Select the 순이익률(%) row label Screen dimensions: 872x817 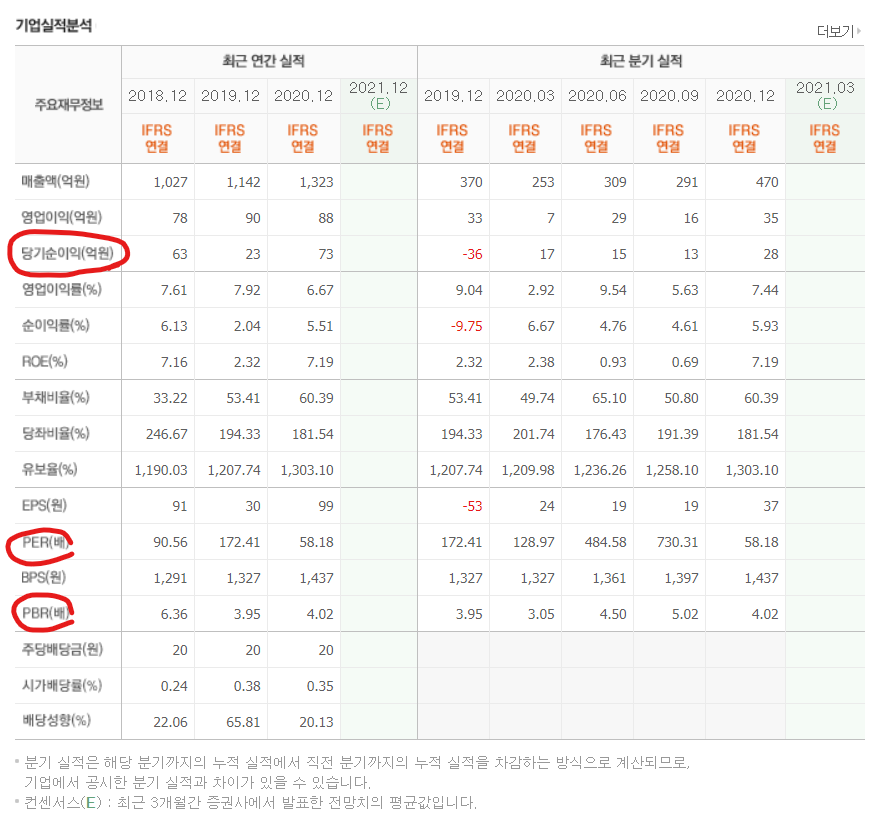(55, 325)
